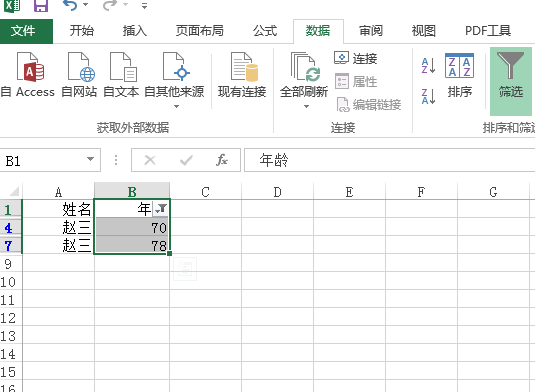The height and width of the screenshot is (392, 535).
Task: Open Insert Function fx dialog
Action: point(222,160)
